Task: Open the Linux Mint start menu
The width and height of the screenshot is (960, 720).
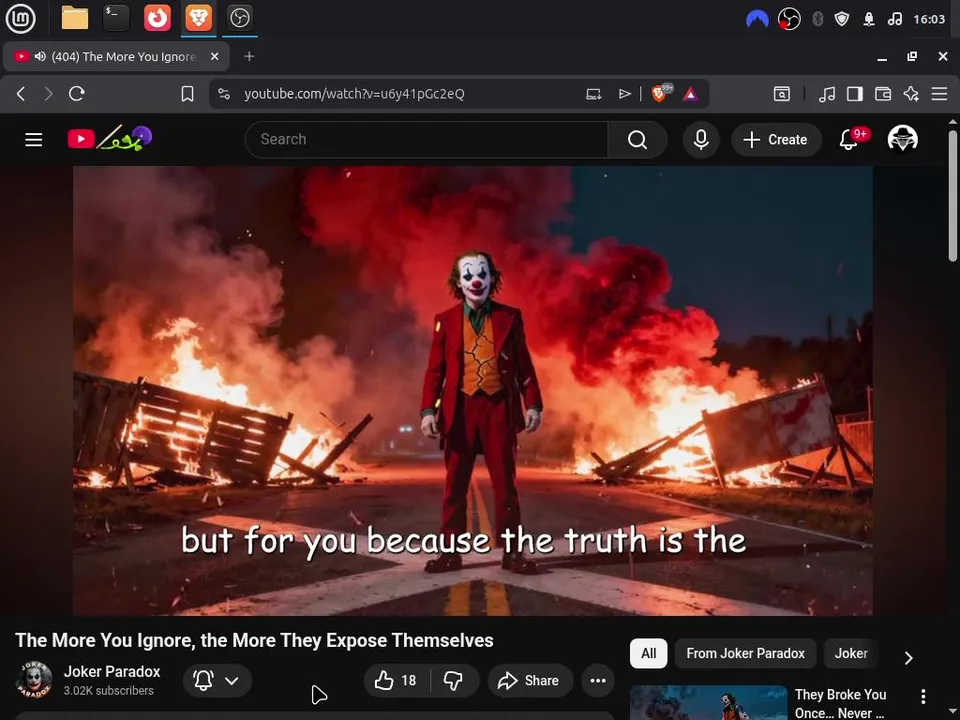Action: pyautogui.click(x=20, y=18)
